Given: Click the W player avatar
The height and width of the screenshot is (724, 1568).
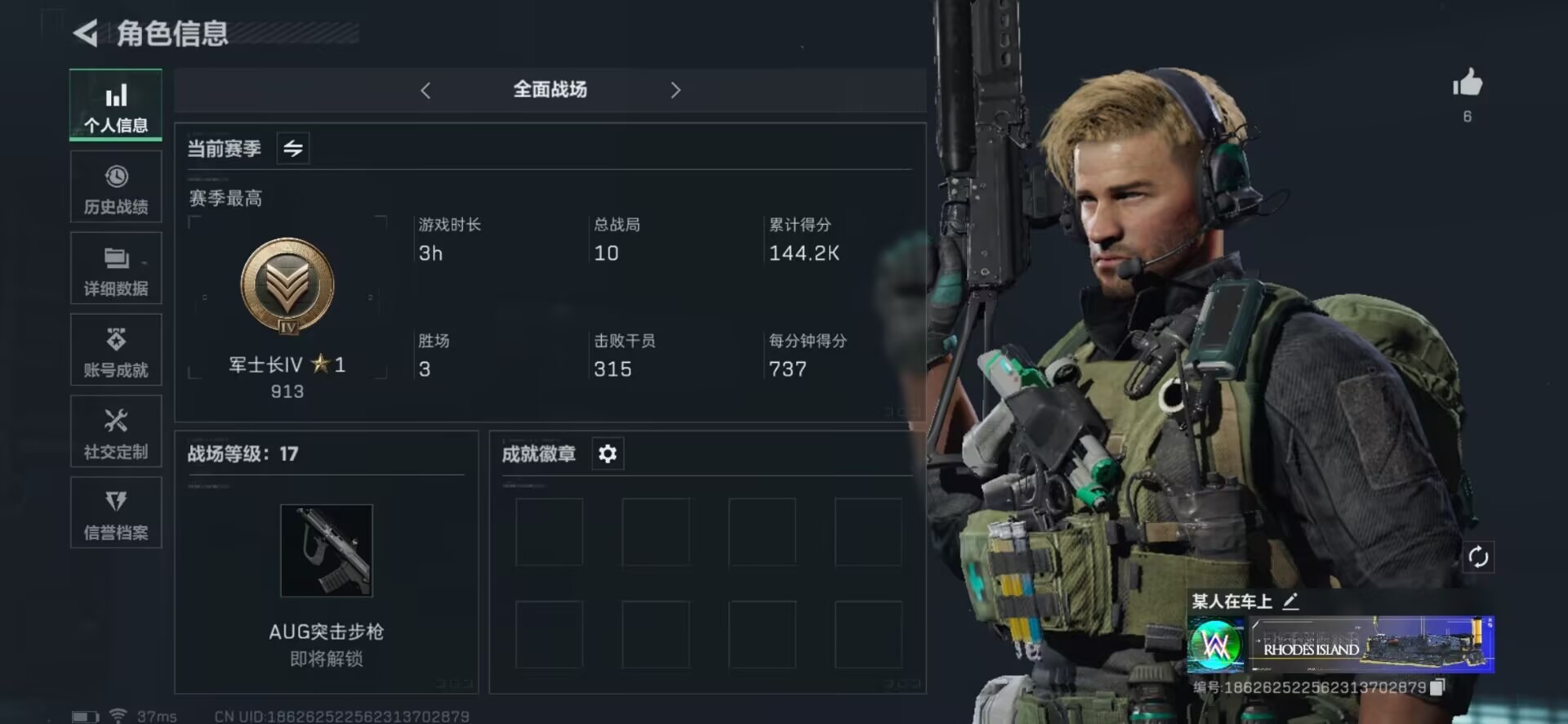Looking at the screenshot, I should (x=1216, y=645).
